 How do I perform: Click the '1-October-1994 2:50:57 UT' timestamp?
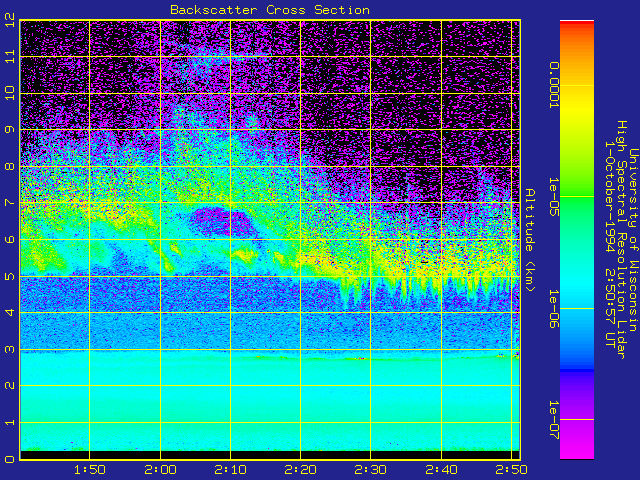610,244
